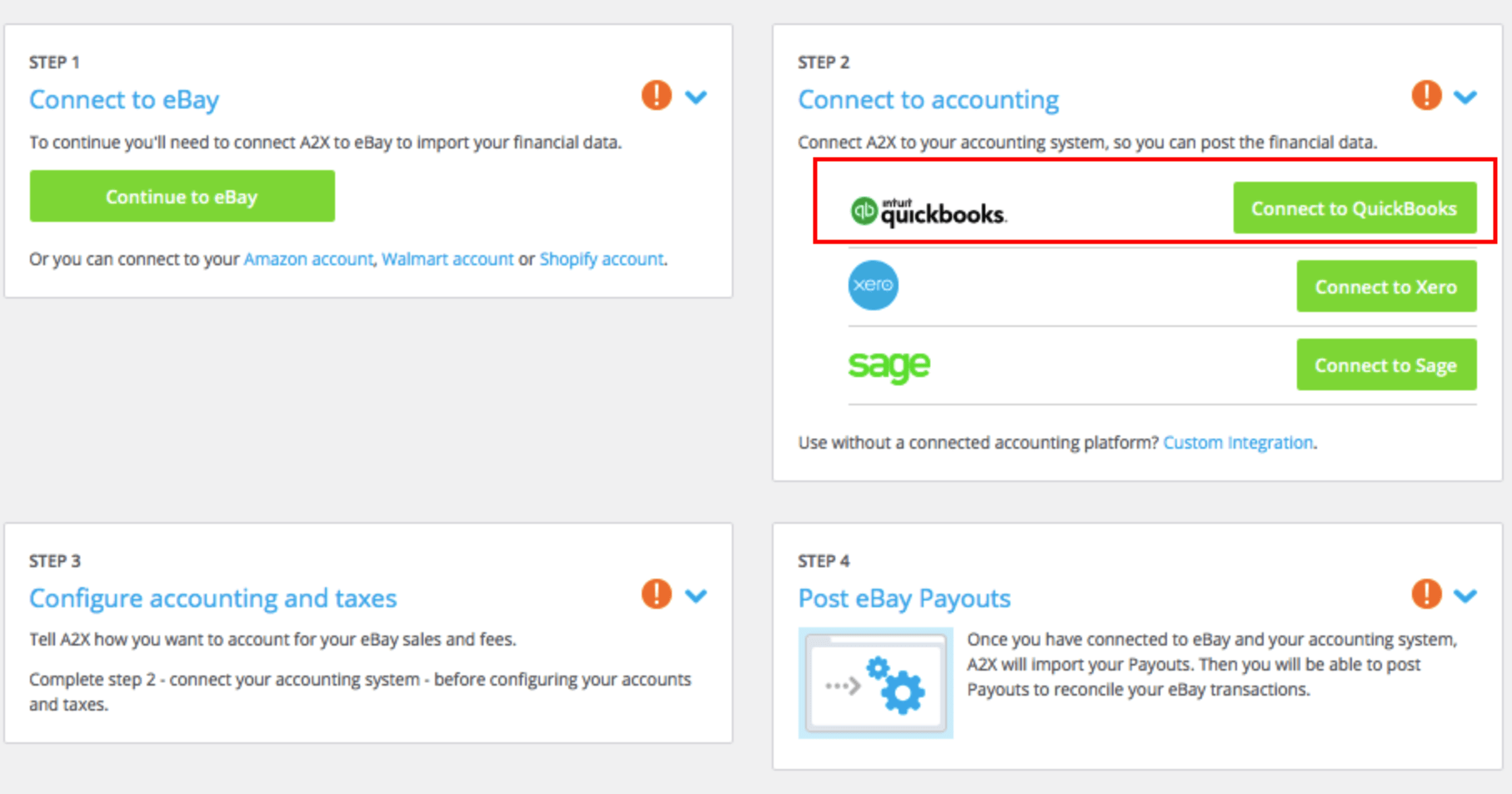Expand the Configure accounting and taxes chevron
This screenshot has width=1512, height=794.
[696, 595]
